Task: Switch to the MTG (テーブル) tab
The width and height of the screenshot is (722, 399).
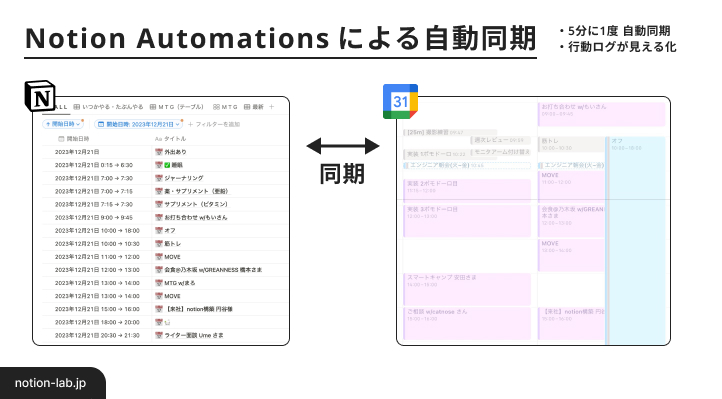Action: 177,107
